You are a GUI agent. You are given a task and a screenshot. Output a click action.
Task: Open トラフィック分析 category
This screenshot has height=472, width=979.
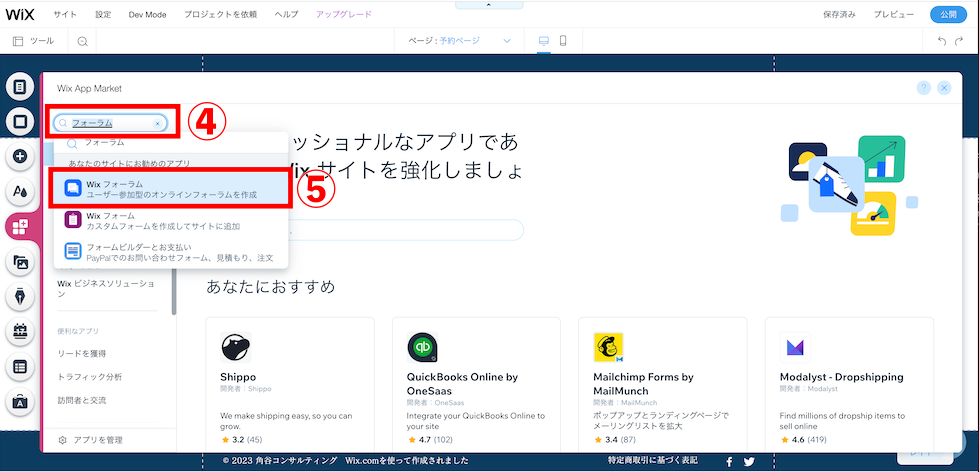click(89, 376)
